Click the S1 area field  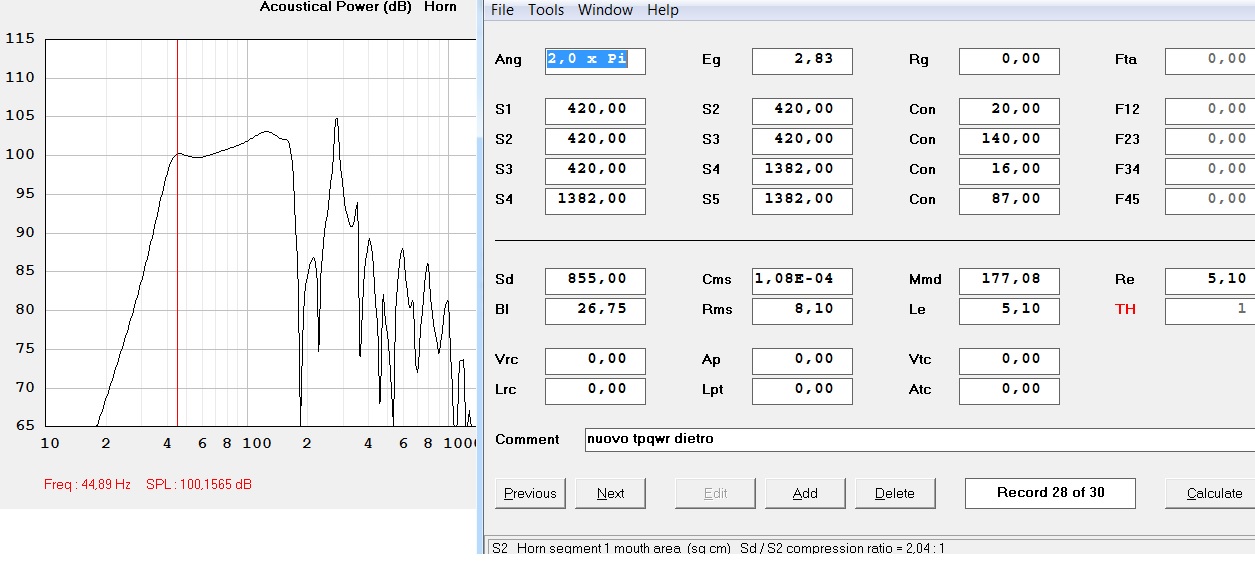(x=595, y=110)
